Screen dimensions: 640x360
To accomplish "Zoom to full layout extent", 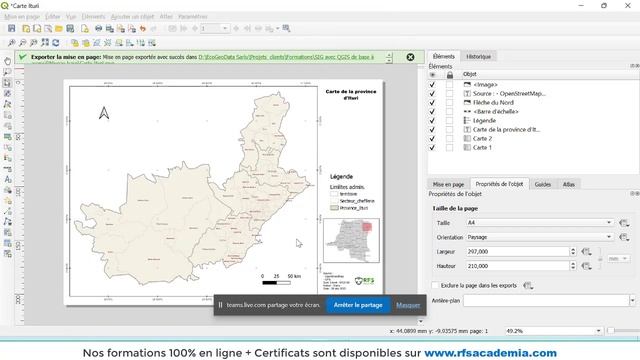I will point(45,43).
